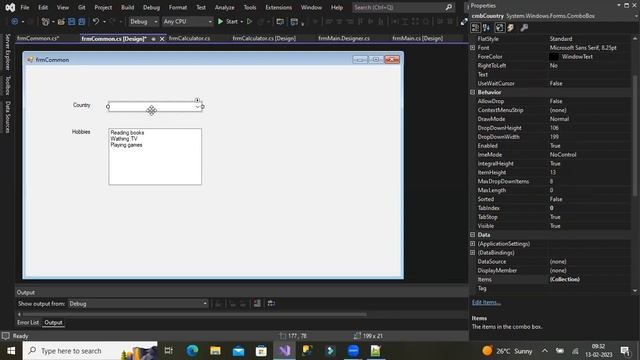
Task: Open the Format menu
Action: click(x=178, y=7)
